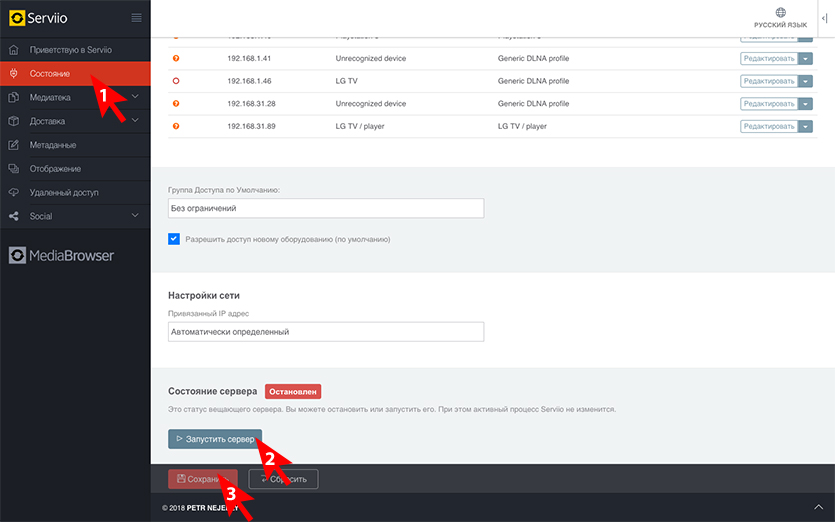835x522 pixels.
Task: Open dropdown arrow next to Редактировать for 192.168.31.28
Action: [806, 104]
